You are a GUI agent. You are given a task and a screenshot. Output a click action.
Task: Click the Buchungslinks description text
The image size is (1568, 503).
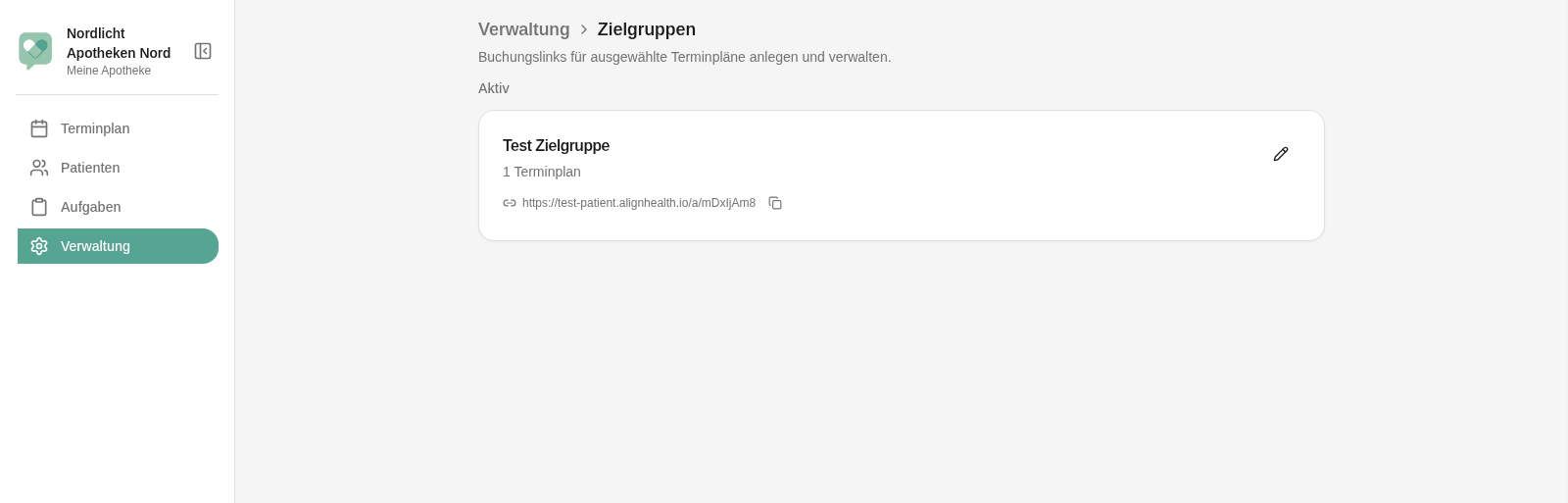685,57
